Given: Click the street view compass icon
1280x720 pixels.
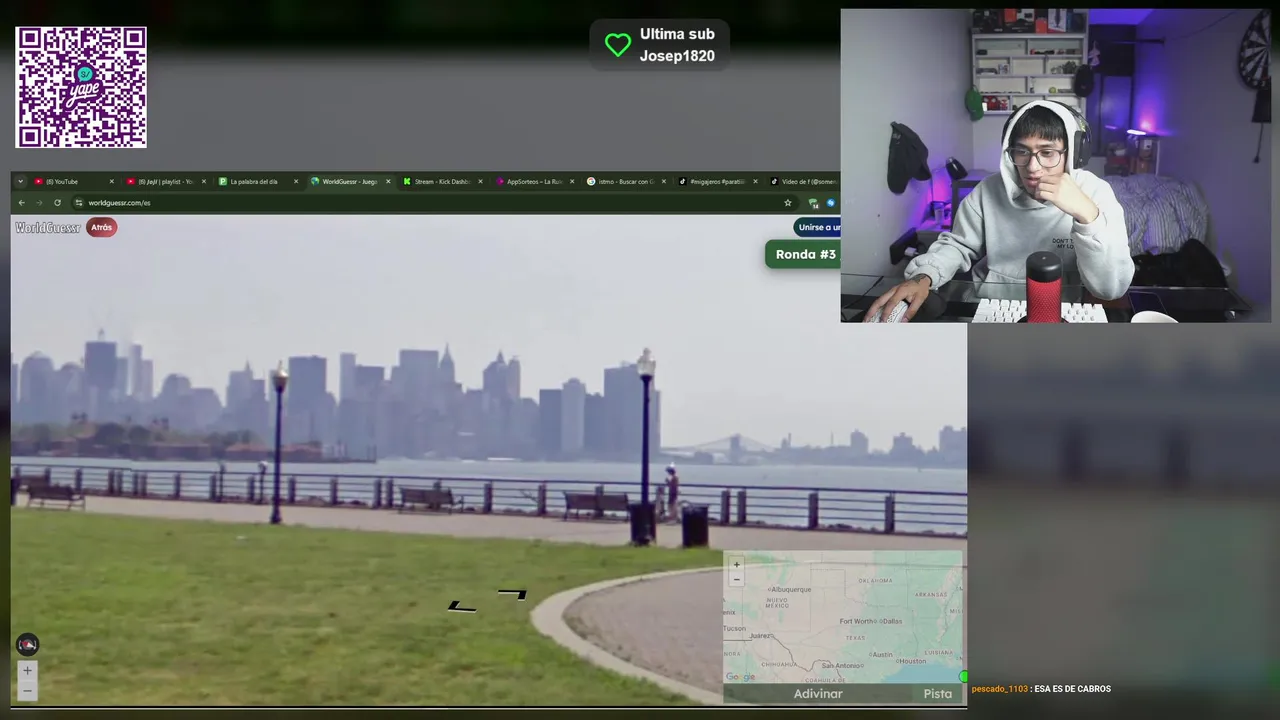Looking at the screenshot, I should tap(27, 645).
